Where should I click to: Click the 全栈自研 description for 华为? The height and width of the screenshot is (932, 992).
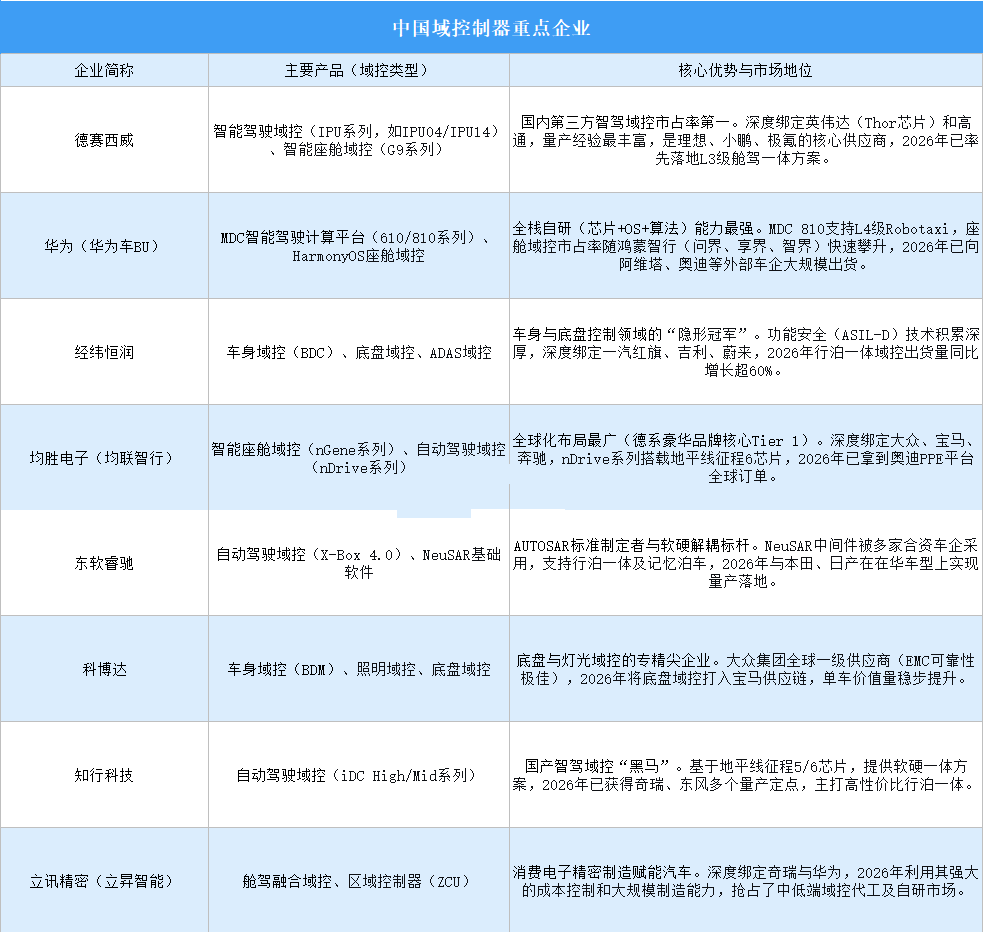[745, 246]
